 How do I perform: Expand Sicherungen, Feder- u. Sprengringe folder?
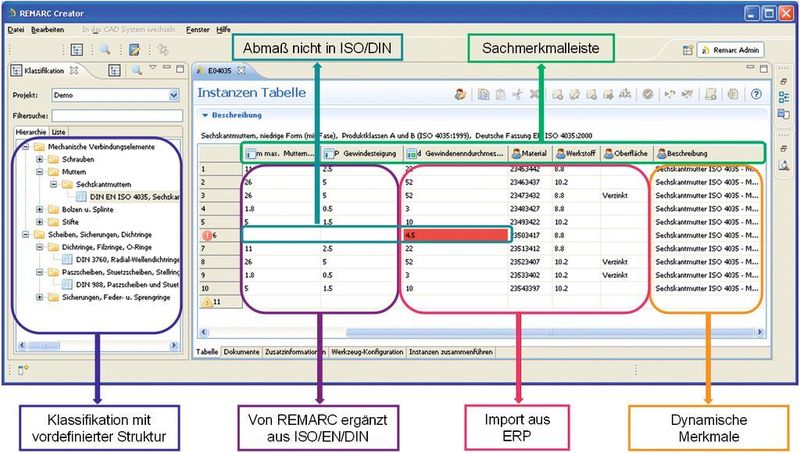coord(39,297)
